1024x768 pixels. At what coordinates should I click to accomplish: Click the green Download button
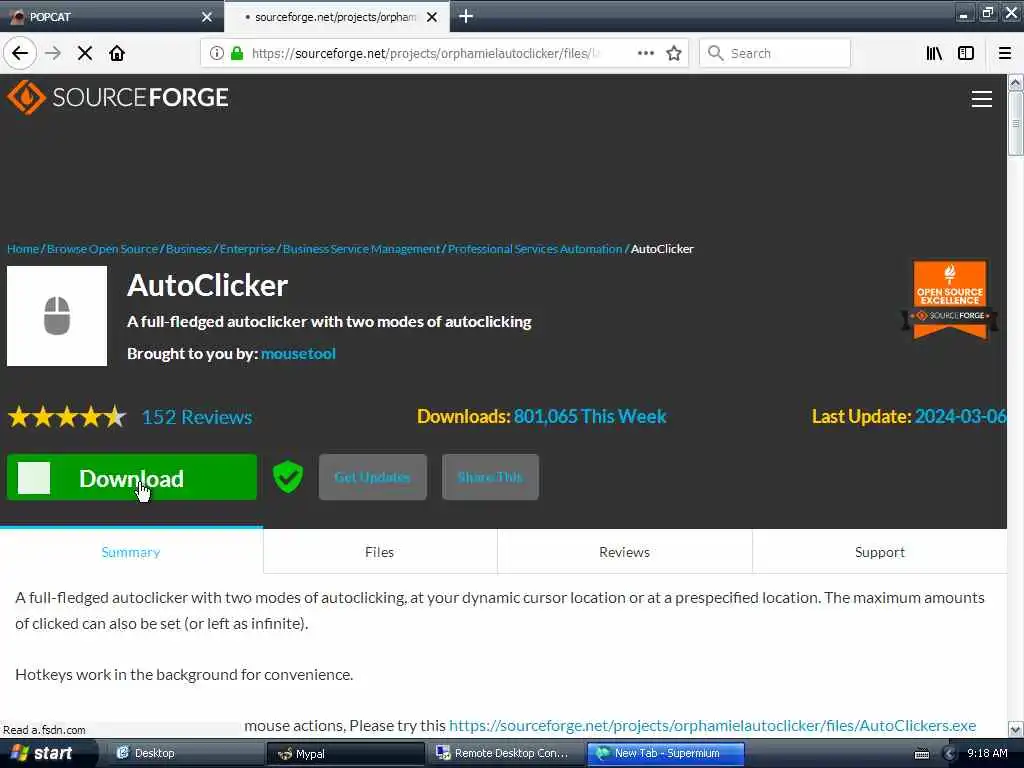pyautogui.click(x=131, y=477)
